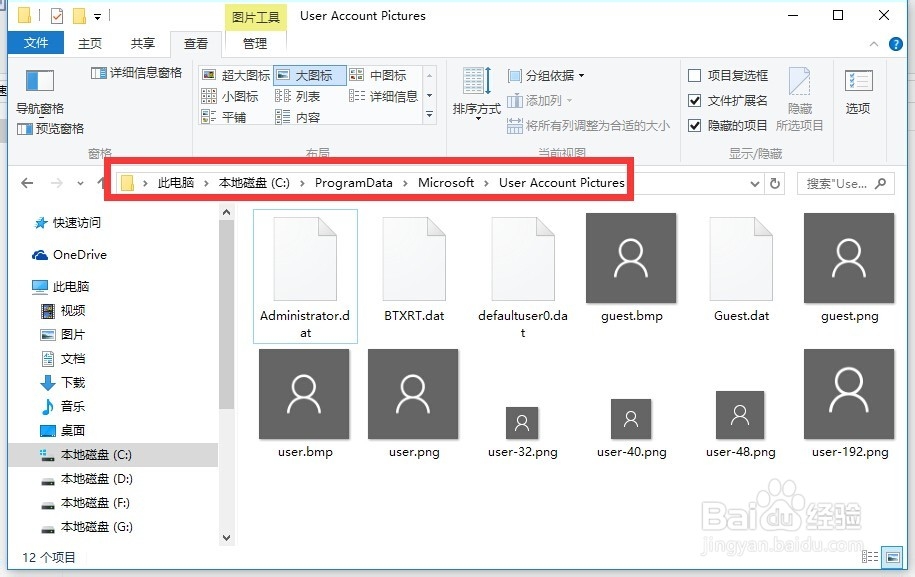Toggle the 预览窗格 preview pane

click(x=51, y=128)
